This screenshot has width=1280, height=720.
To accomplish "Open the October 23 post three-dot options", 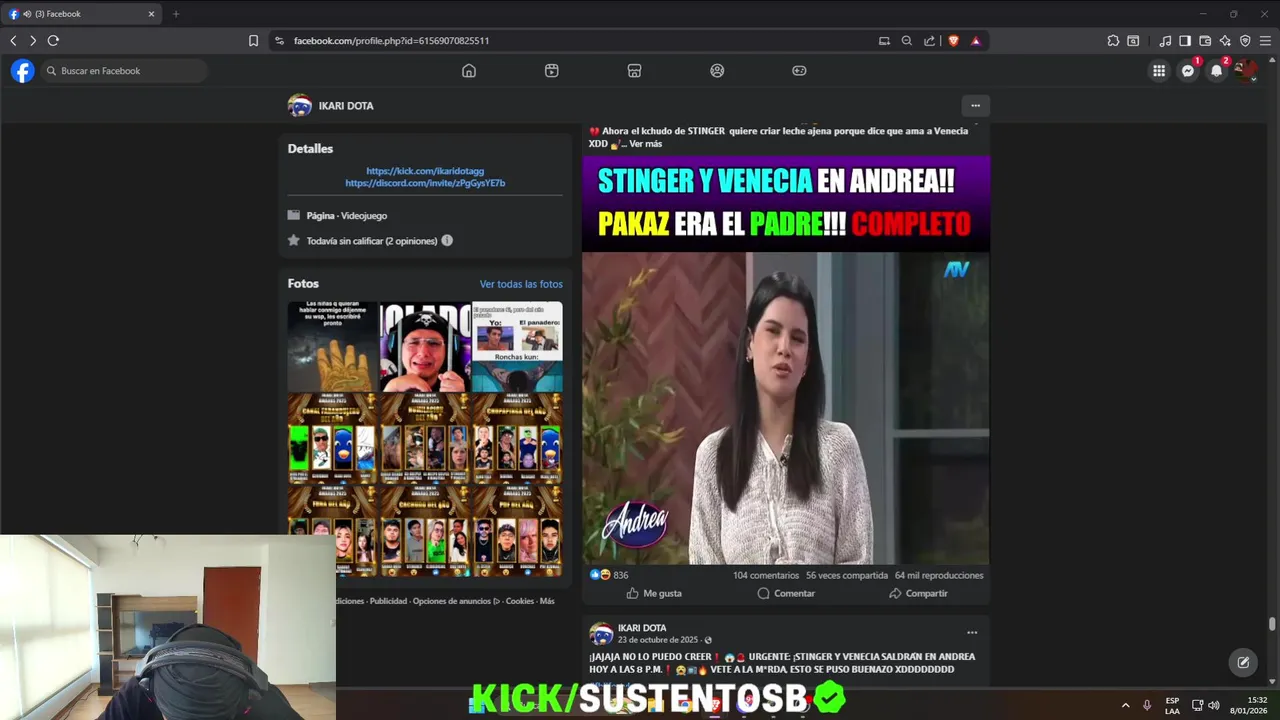I will pos(972,632).
